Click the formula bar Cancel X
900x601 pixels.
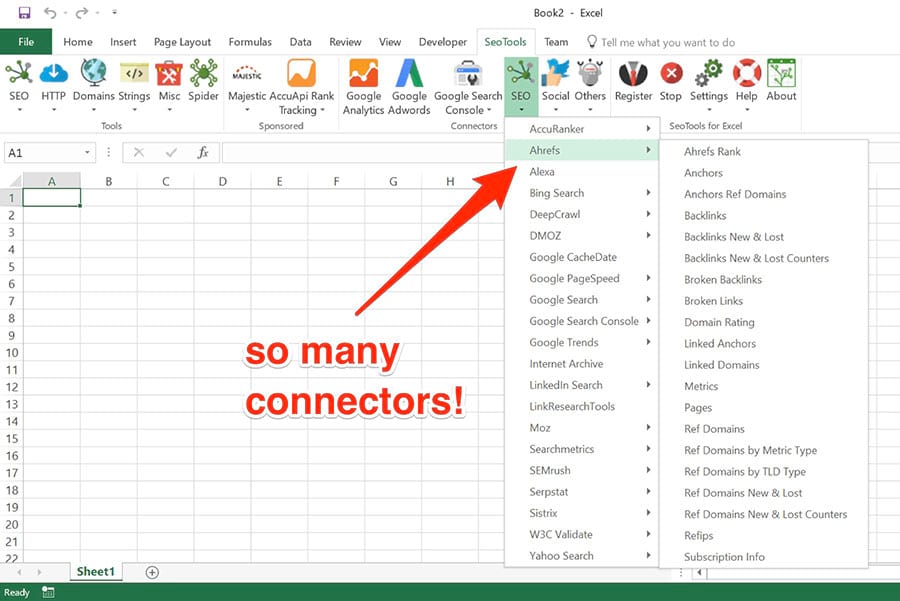(139, 153)
